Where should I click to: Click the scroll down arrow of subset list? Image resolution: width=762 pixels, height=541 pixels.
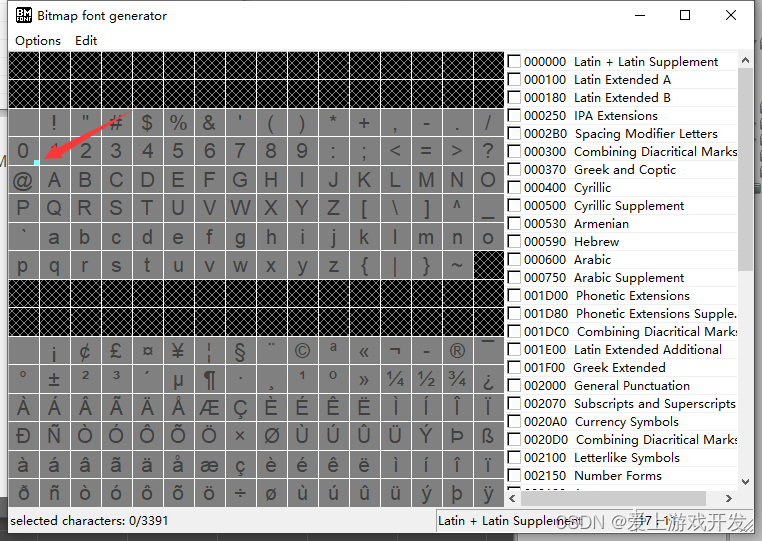[x=745, y=481]
